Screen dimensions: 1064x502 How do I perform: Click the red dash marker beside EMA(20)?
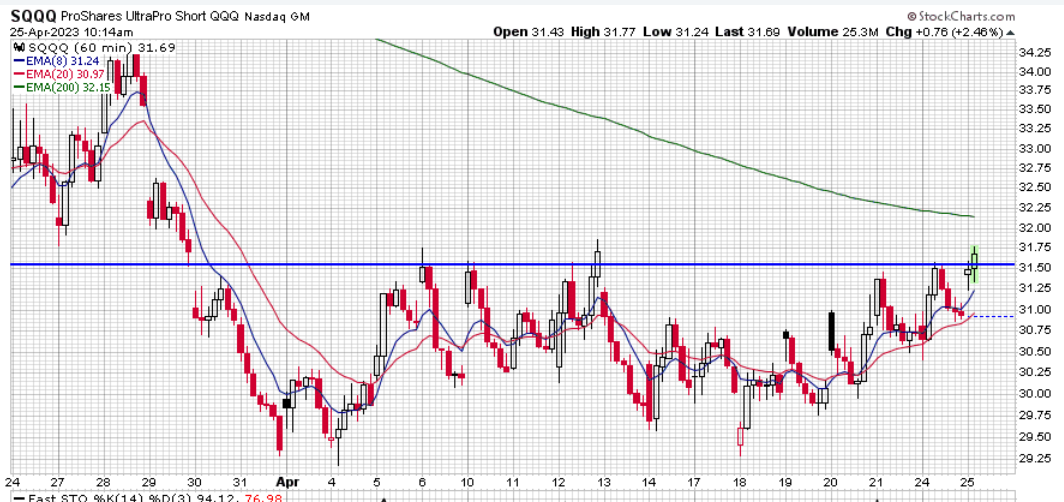point(19,74)
